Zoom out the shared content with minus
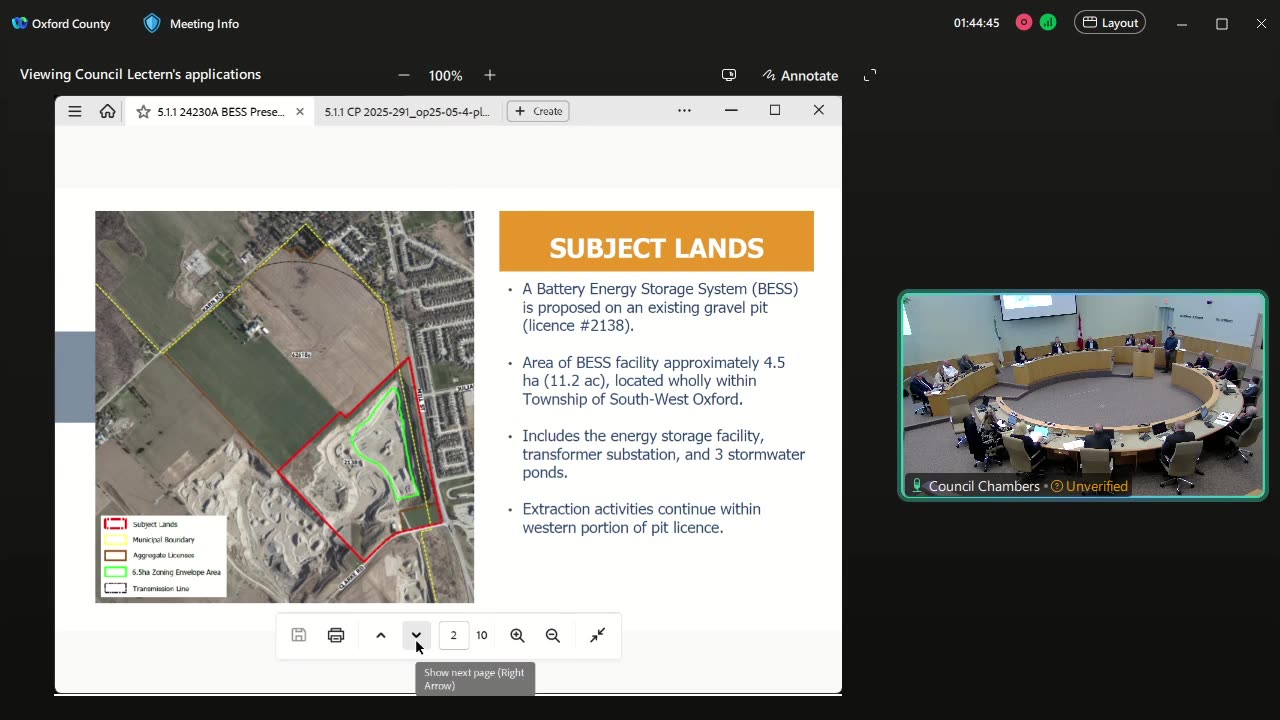This screenshot has height=720, width=1280. pyautogui.click(x=404, y=75)
